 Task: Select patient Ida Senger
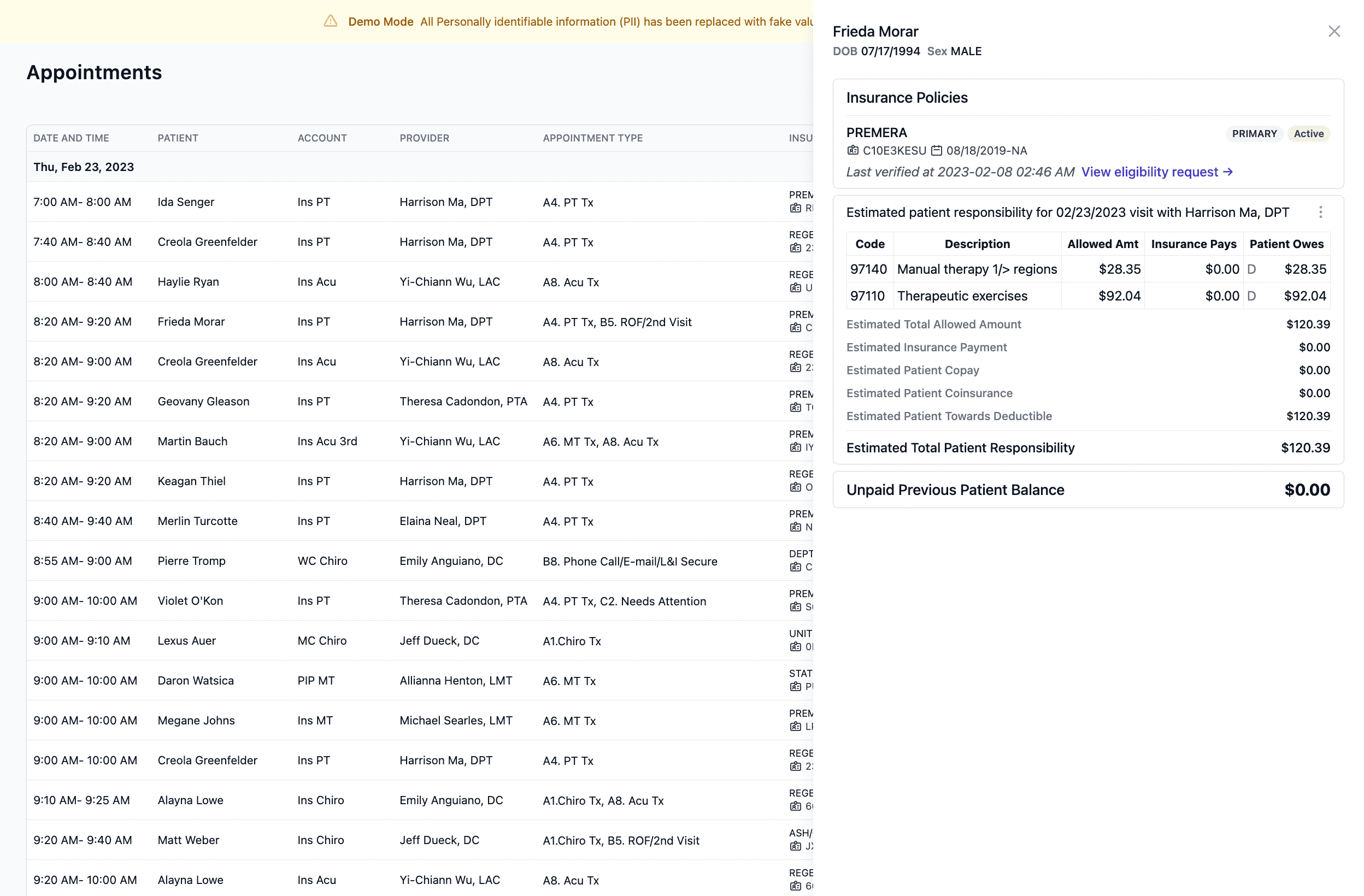click(x=186, y=202)
